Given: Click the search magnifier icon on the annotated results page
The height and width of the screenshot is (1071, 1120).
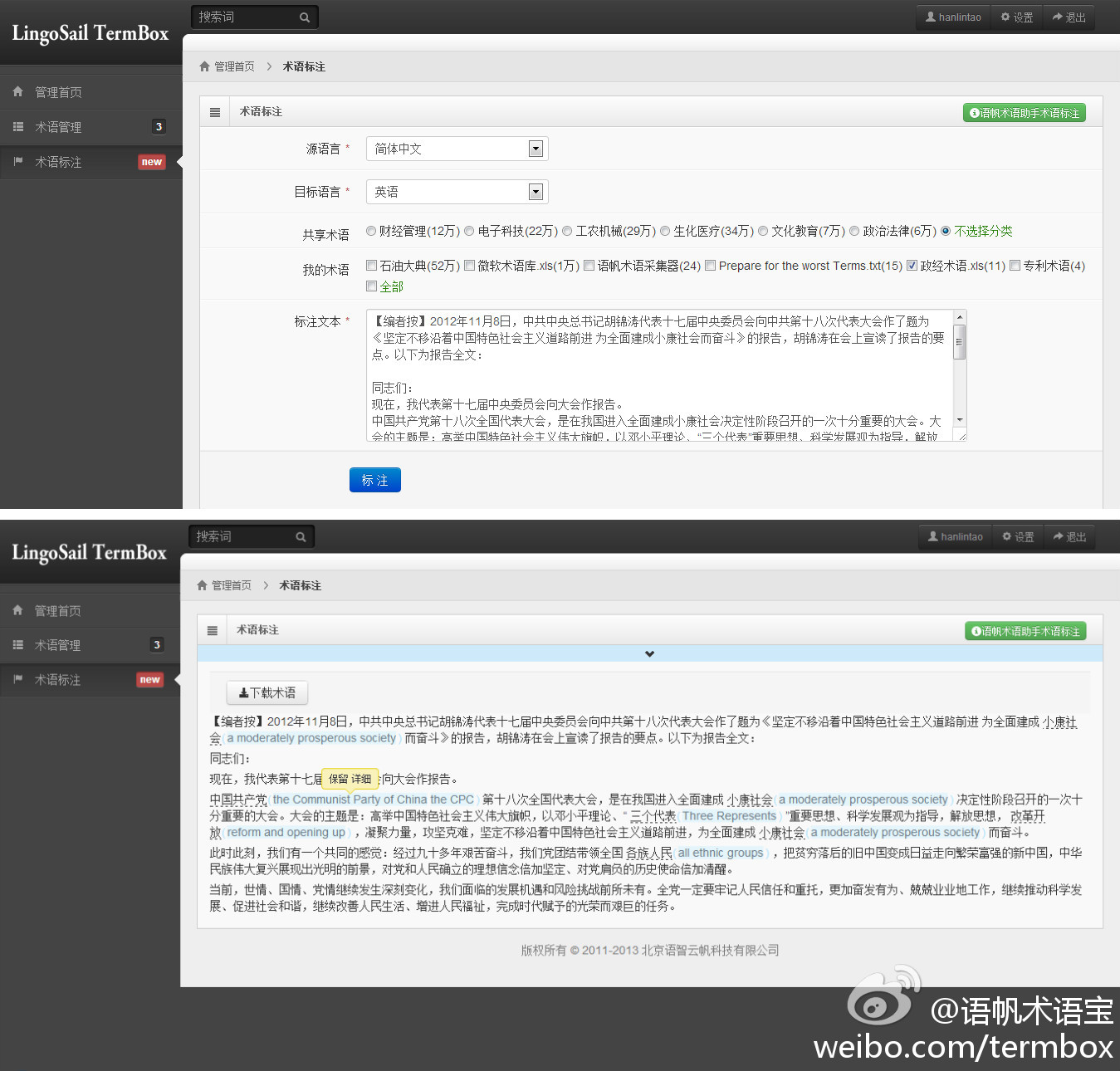Looking at the screenshot, I should (x=301, y=537).
